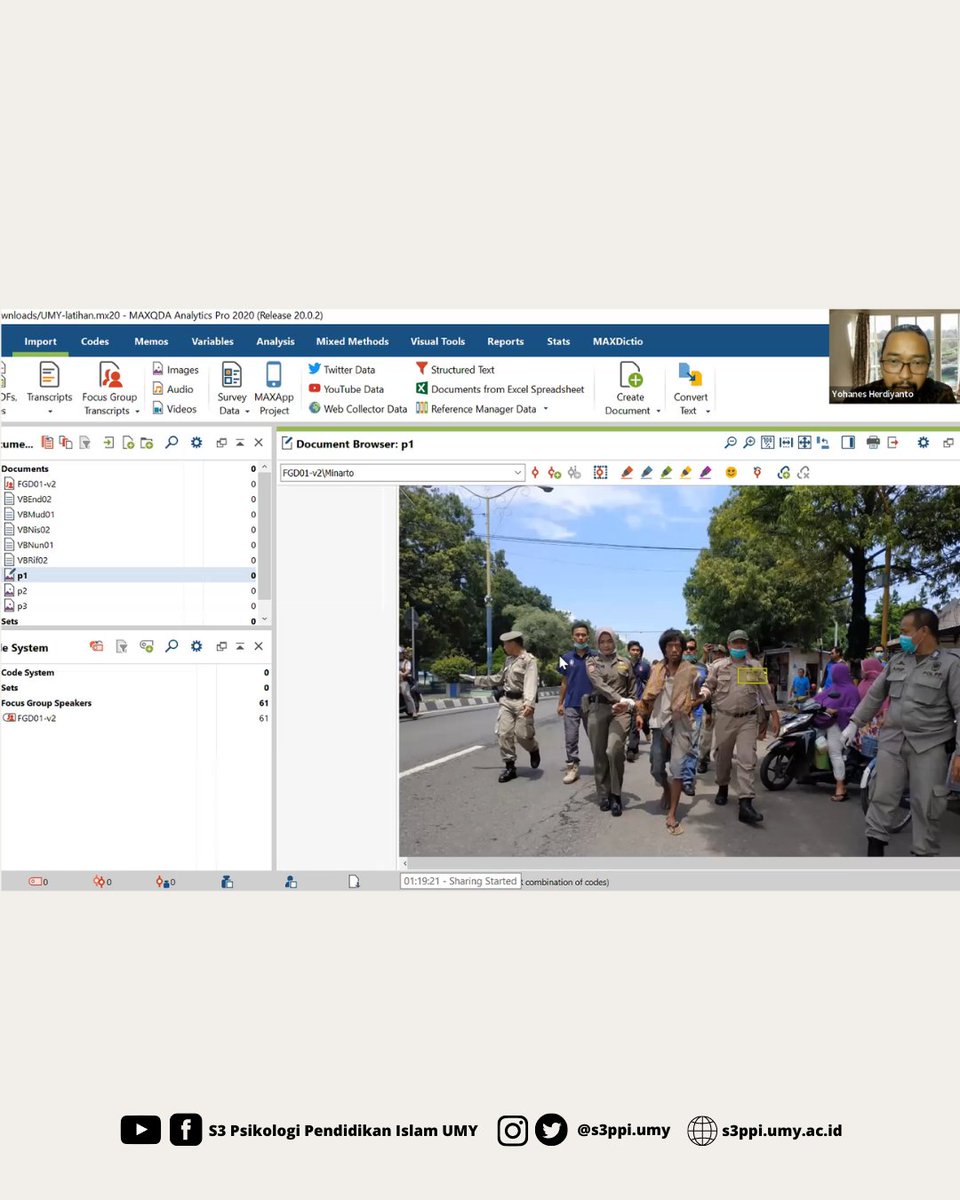
Task: Import YouTube Data
Action: 346,389
